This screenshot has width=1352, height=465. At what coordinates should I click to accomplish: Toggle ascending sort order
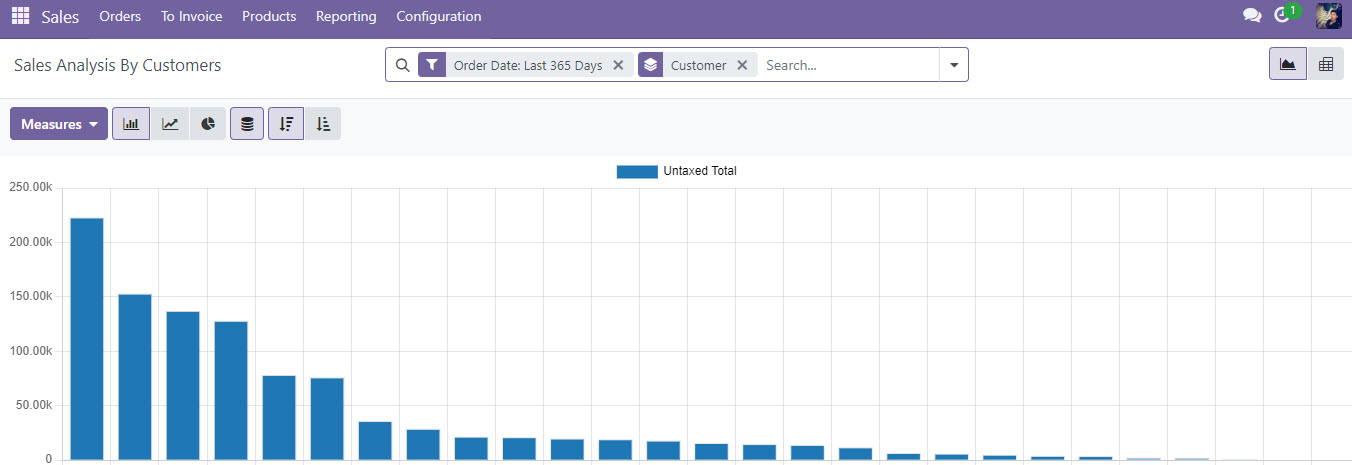point(323,124)
